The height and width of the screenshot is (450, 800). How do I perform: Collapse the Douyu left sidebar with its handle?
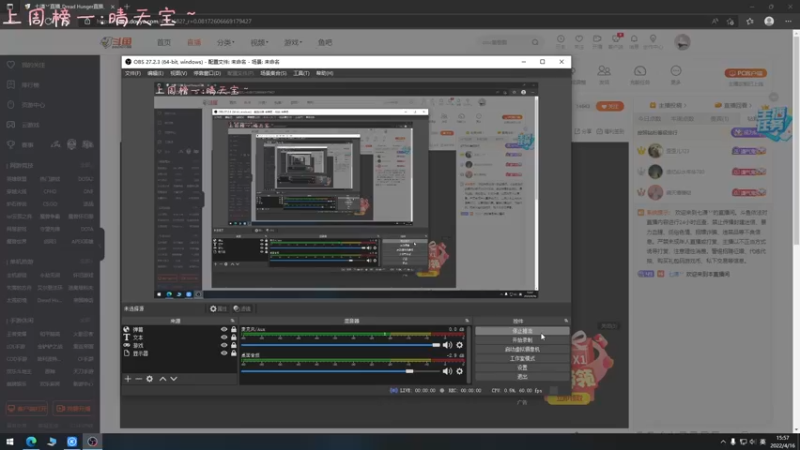click(x=102, y=244)
